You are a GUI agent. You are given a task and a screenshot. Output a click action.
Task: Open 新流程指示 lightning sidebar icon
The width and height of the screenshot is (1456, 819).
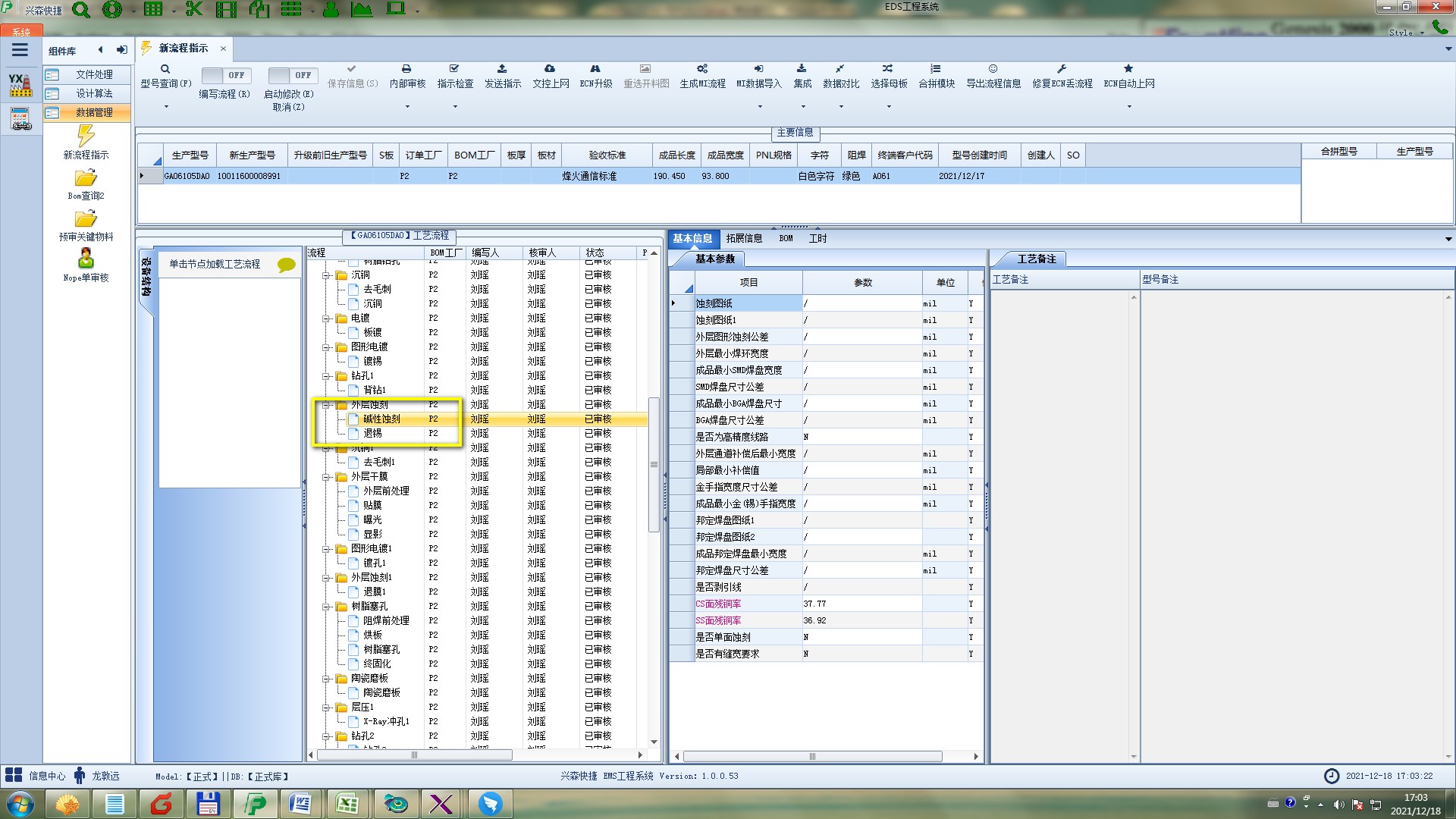point(86,136)
